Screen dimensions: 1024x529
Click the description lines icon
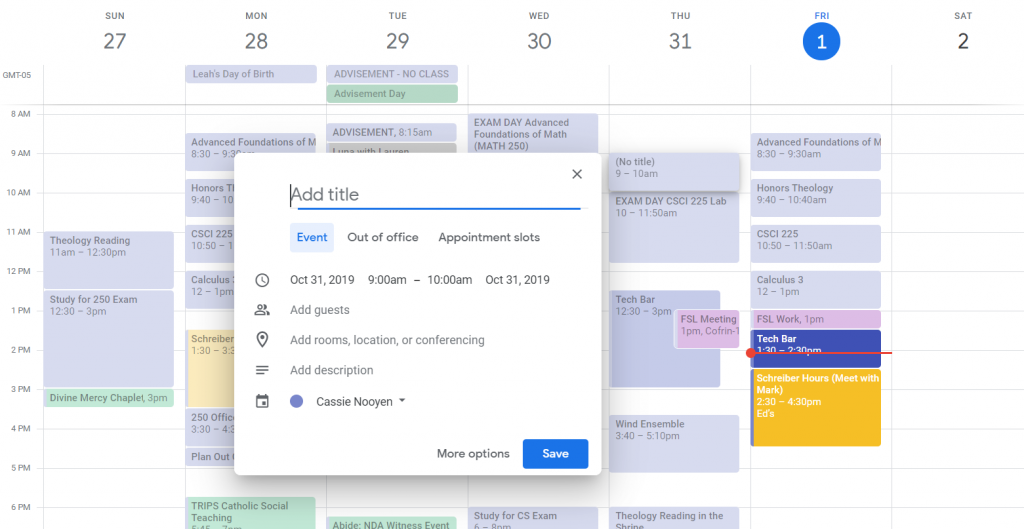coord(262,370)
